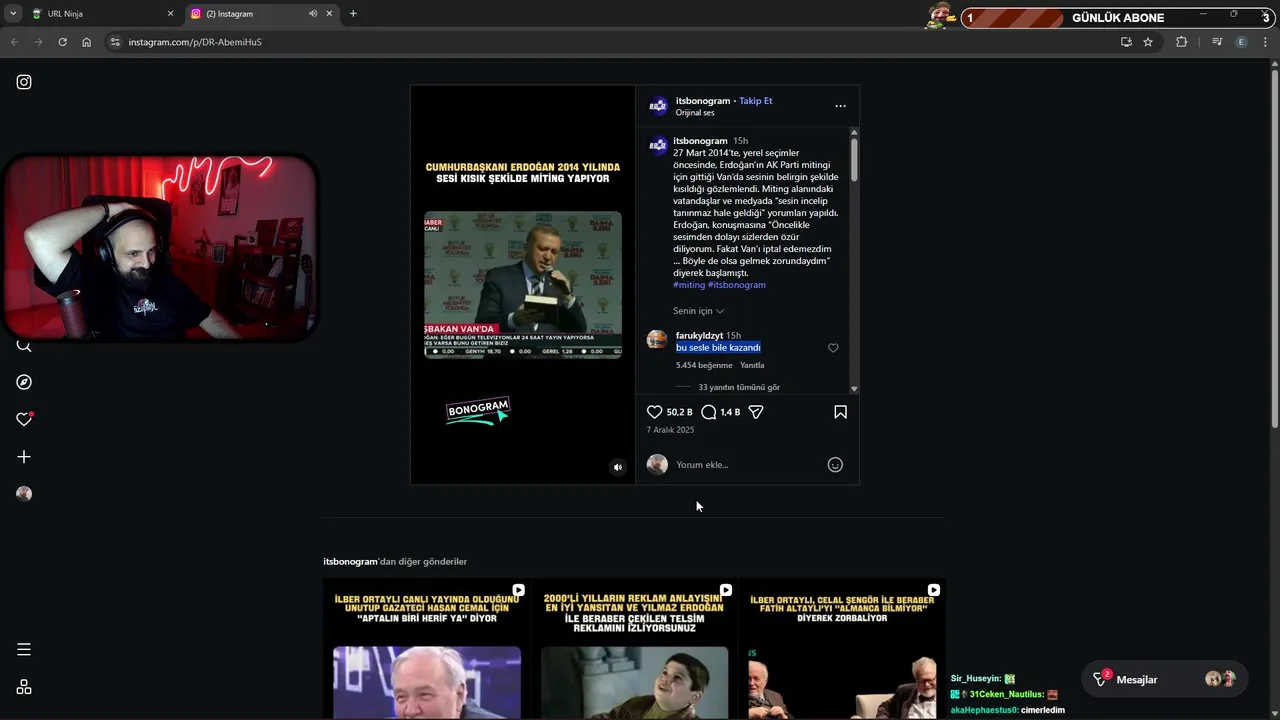This screenshot has height=720, width=1280.
Task: Open farukyldzyt's comment avatar
Action: coord(657,340)
